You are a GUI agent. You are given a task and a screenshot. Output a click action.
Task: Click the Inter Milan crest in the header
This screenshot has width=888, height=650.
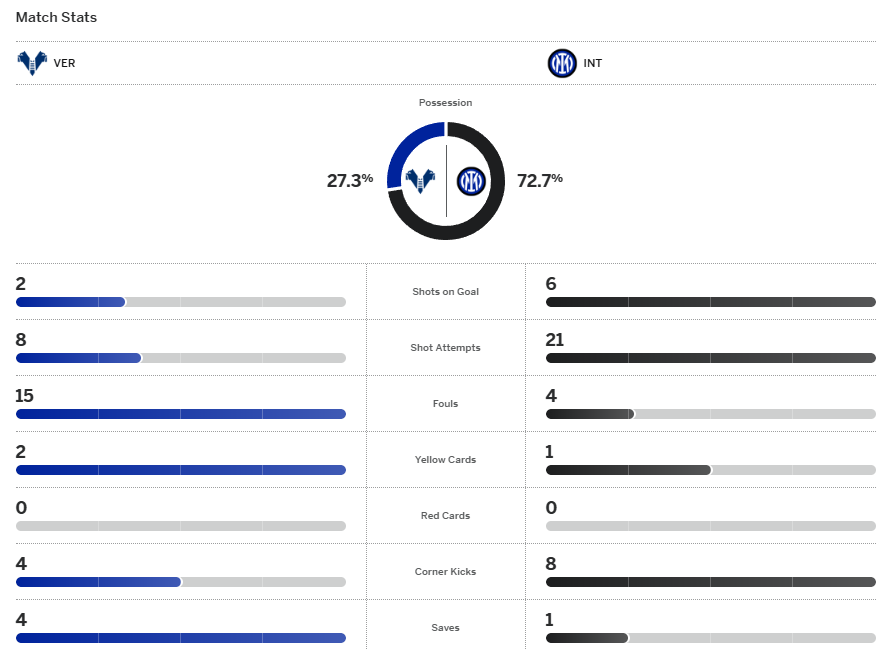562,64
